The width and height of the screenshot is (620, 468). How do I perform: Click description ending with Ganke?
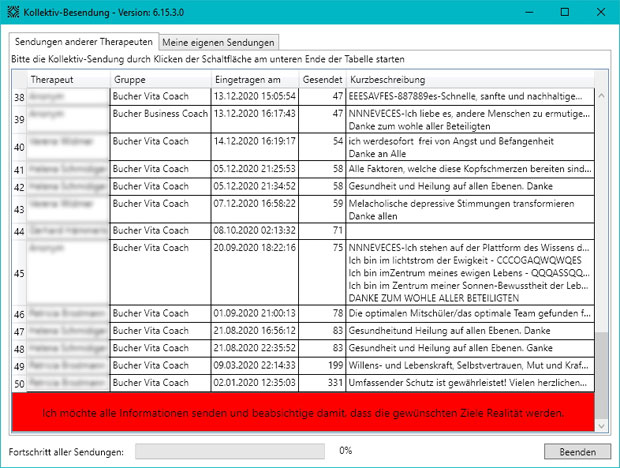pyautogui.click(x=470, y=348)
